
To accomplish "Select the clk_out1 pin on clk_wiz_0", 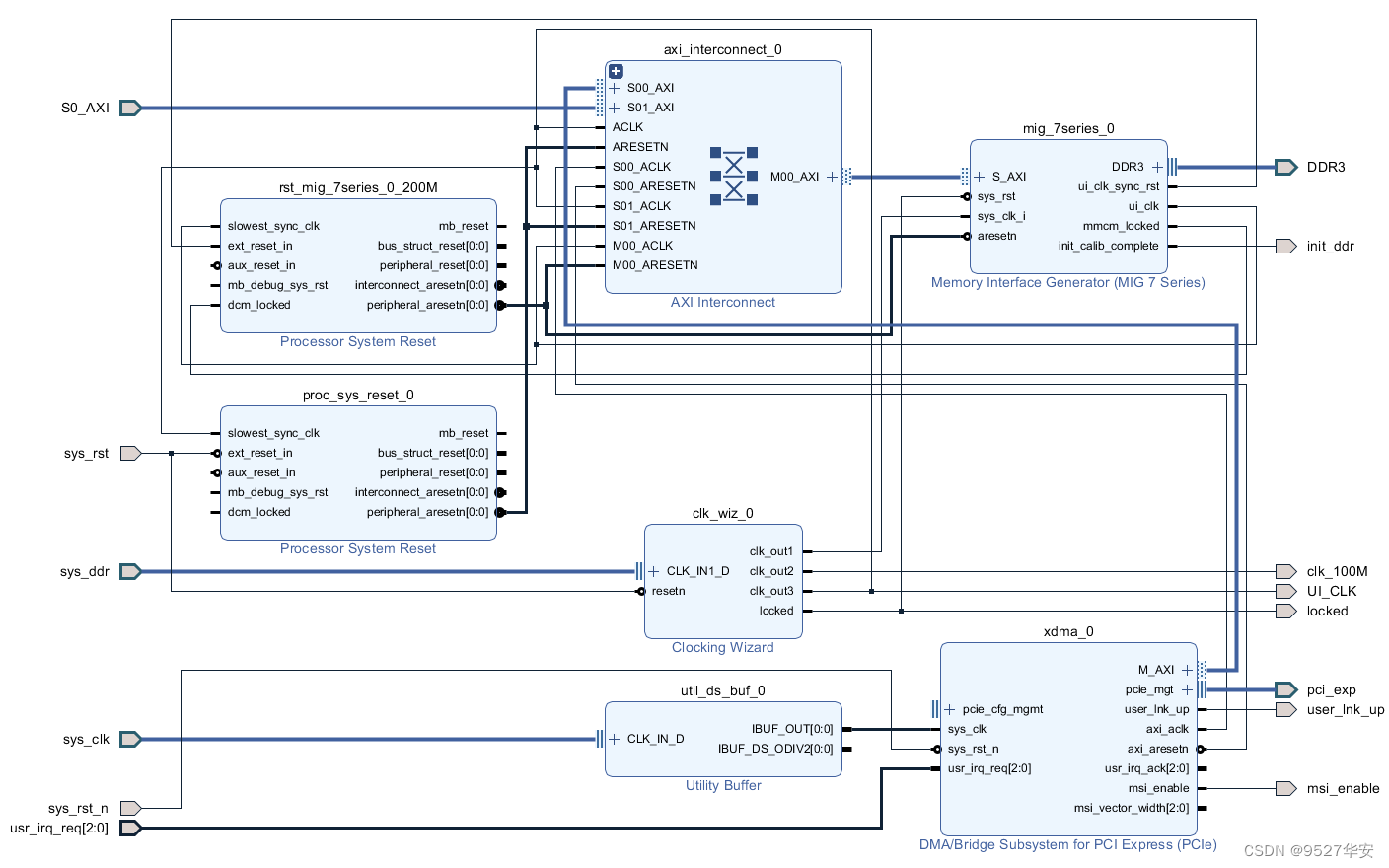I will [771, 551].
